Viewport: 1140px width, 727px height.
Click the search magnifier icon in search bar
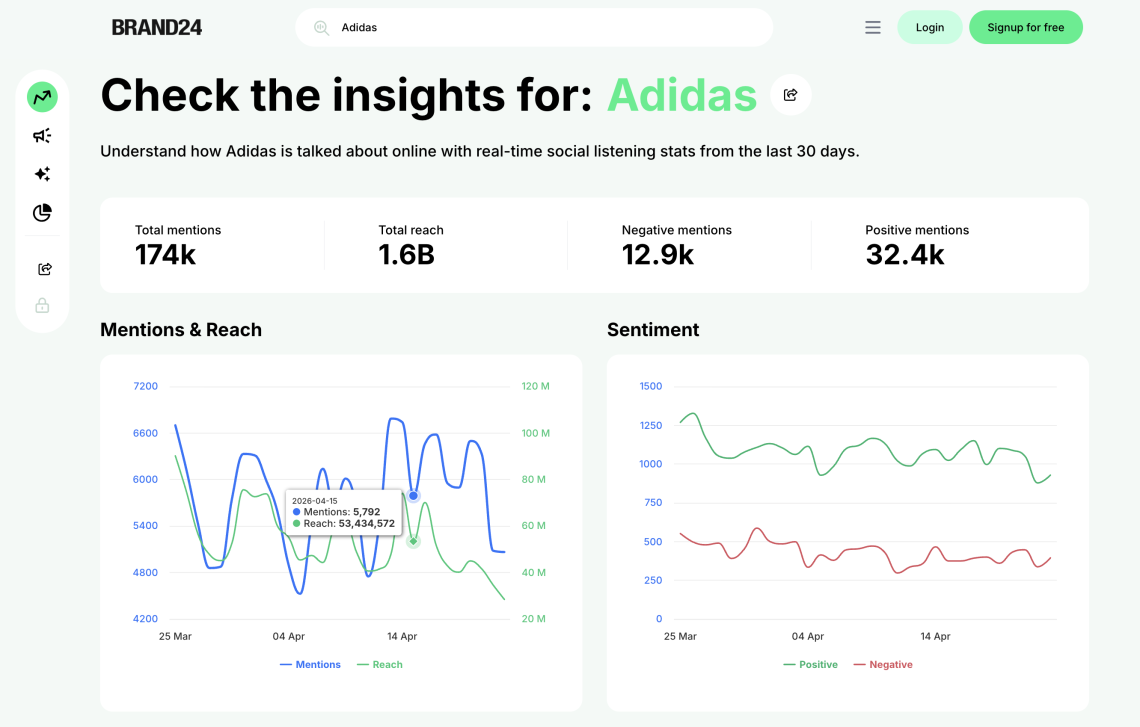321,28
